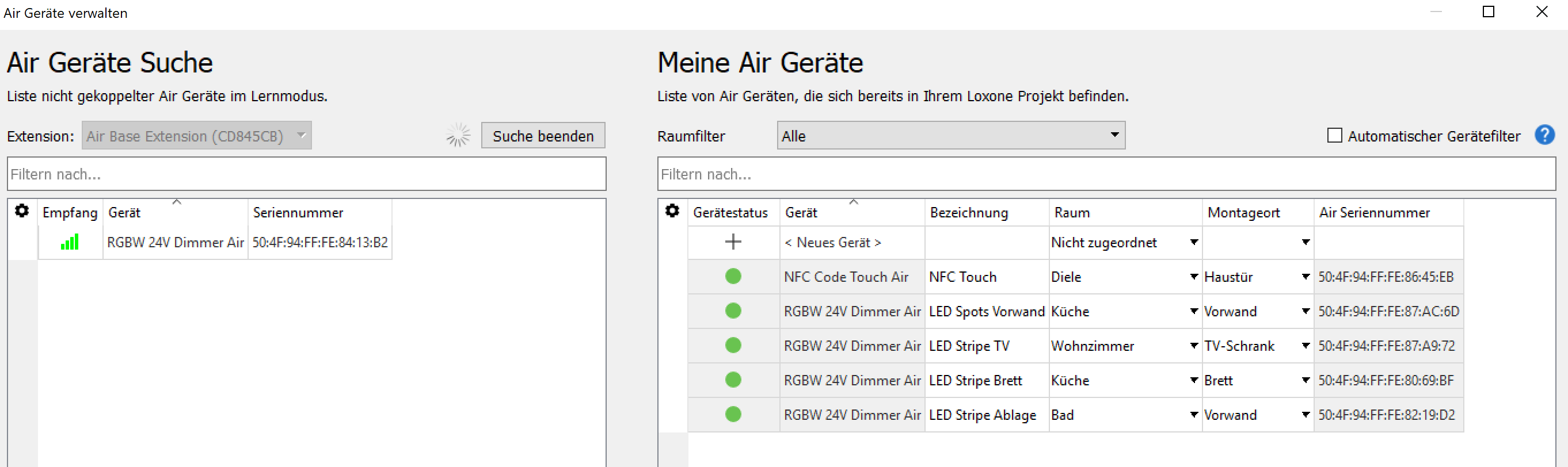1568x467 pixels.
Task: Open room dropdown for LED Stripe Brett
Action: [x=1194, y=381]
